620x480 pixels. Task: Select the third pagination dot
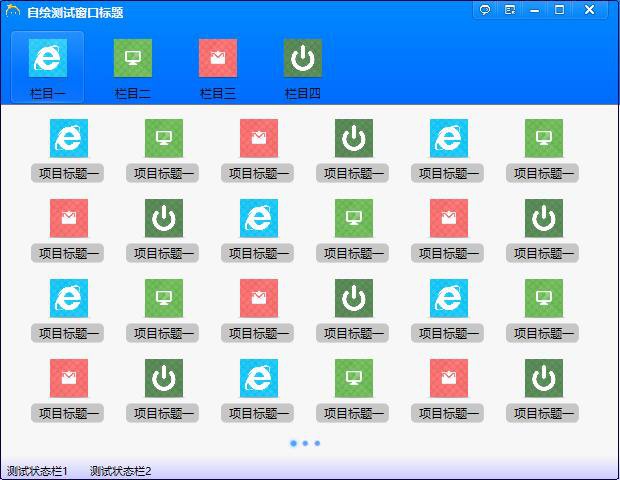coord(317,443)
